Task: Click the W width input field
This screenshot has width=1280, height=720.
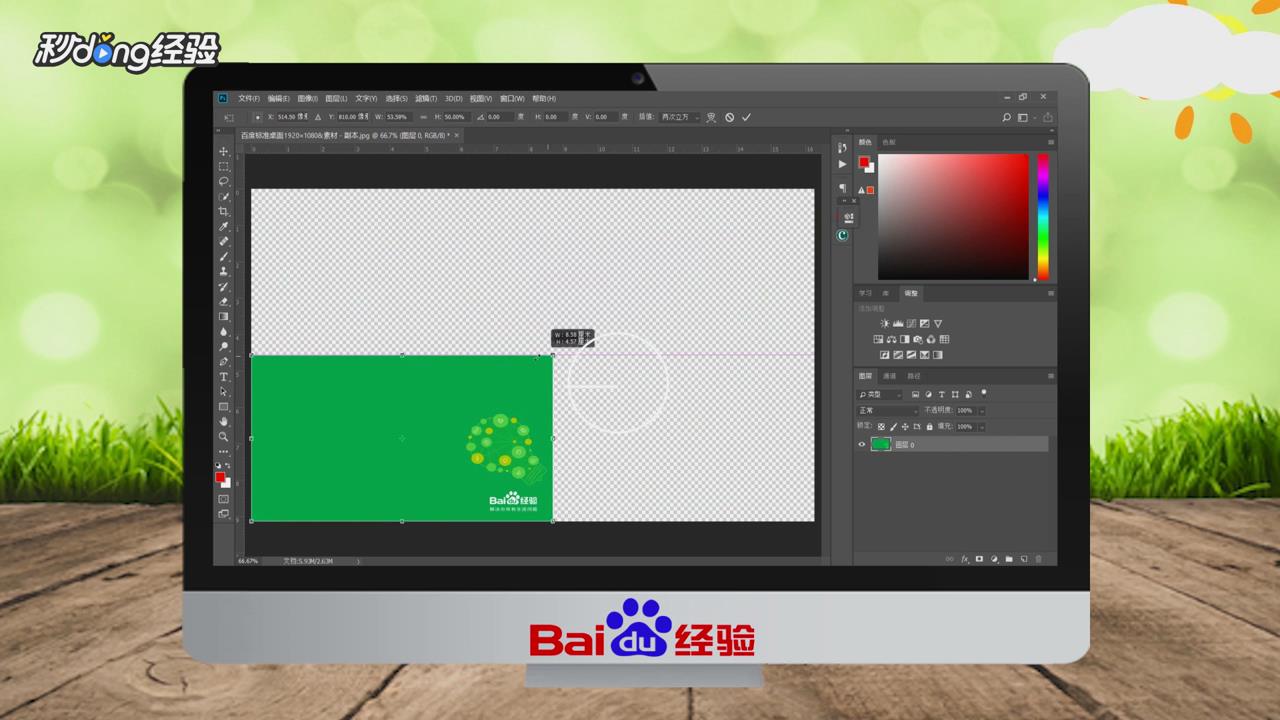Action: (x=399, y=117)
